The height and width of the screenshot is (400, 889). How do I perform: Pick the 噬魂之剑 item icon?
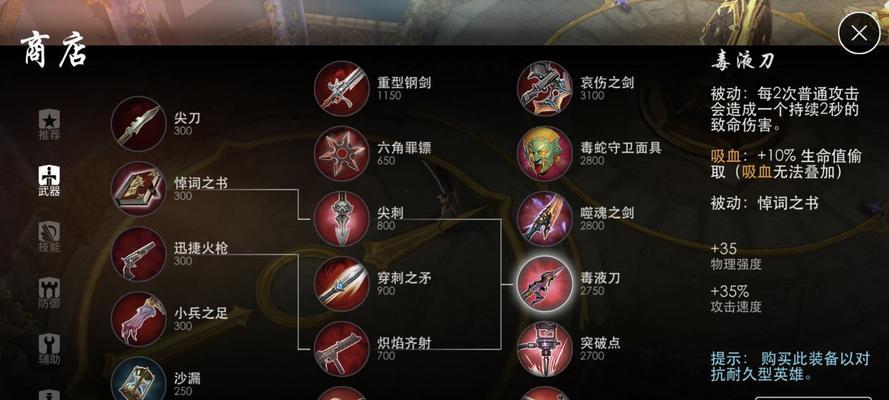tap(544, 219)
